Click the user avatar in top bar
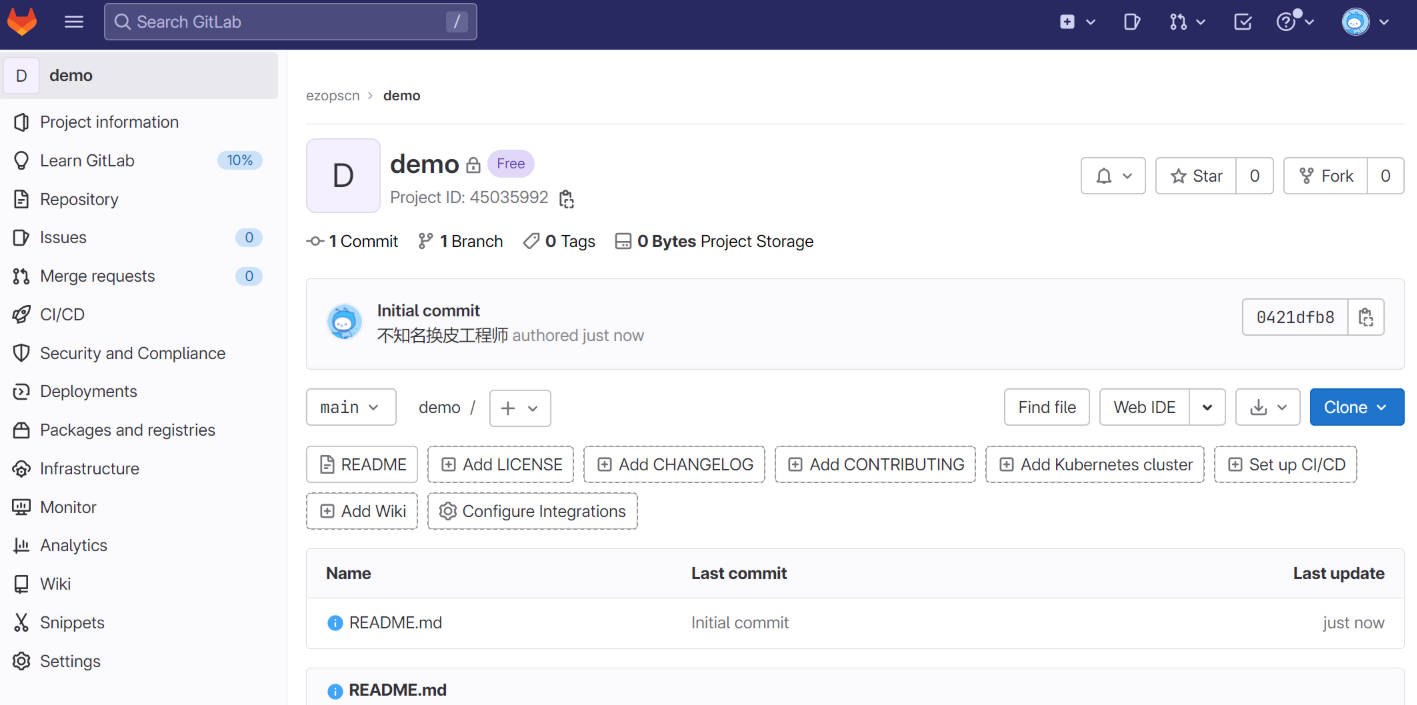The height and width of the screenshot is (705, 1417). (1355, 22)
